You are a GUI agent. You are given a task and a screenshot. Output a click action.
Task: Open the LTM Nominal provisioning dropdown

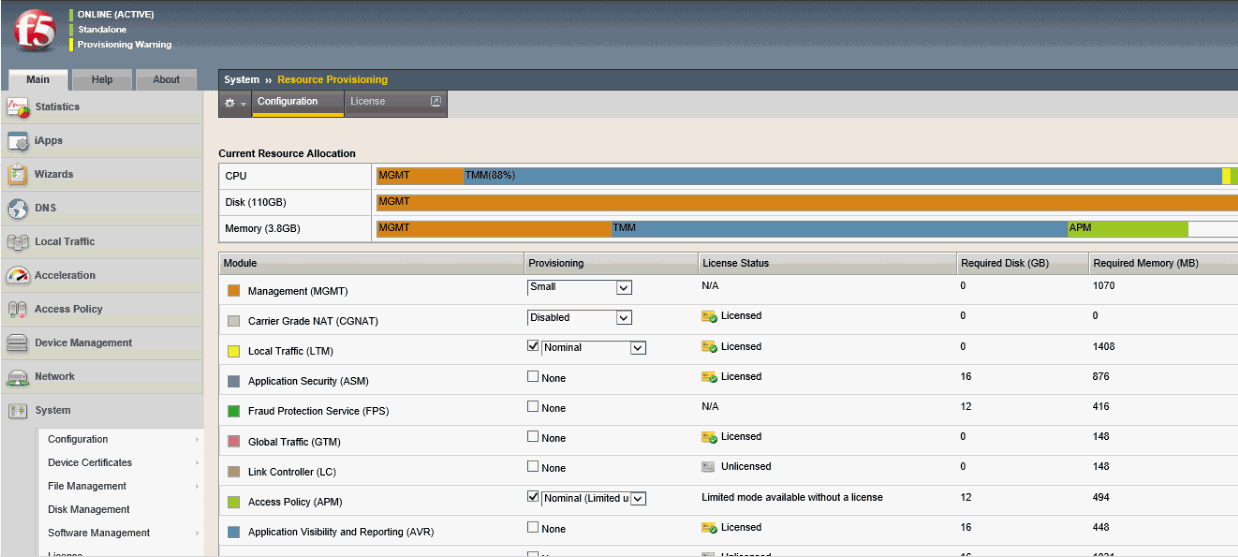(x=594, y=348)
